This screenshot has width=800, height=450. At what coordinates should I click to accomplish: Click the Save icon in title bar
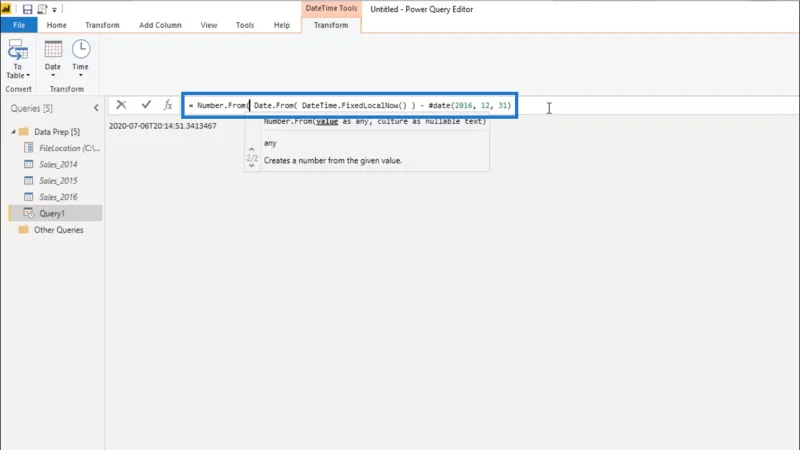(27, 9)
